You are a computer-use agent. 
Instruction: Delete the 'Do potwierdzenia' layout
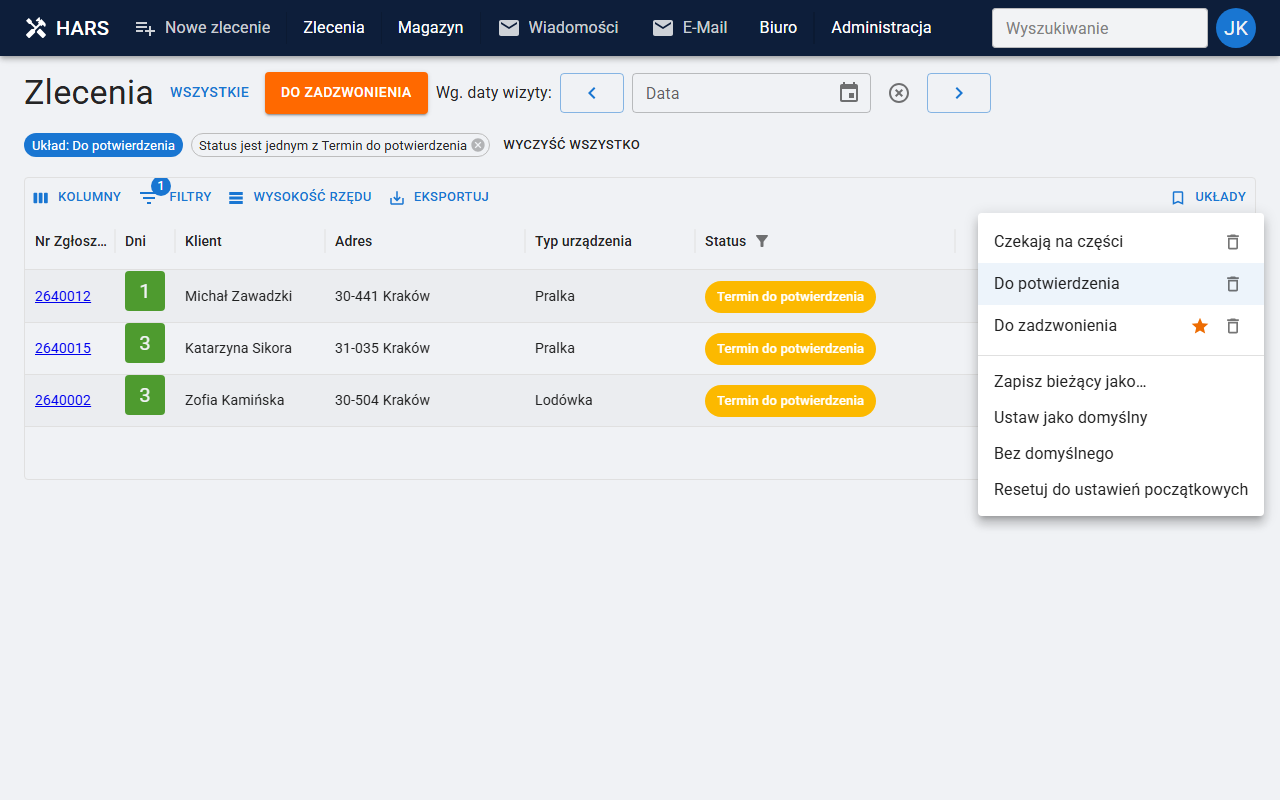(x=1233, y=284)
